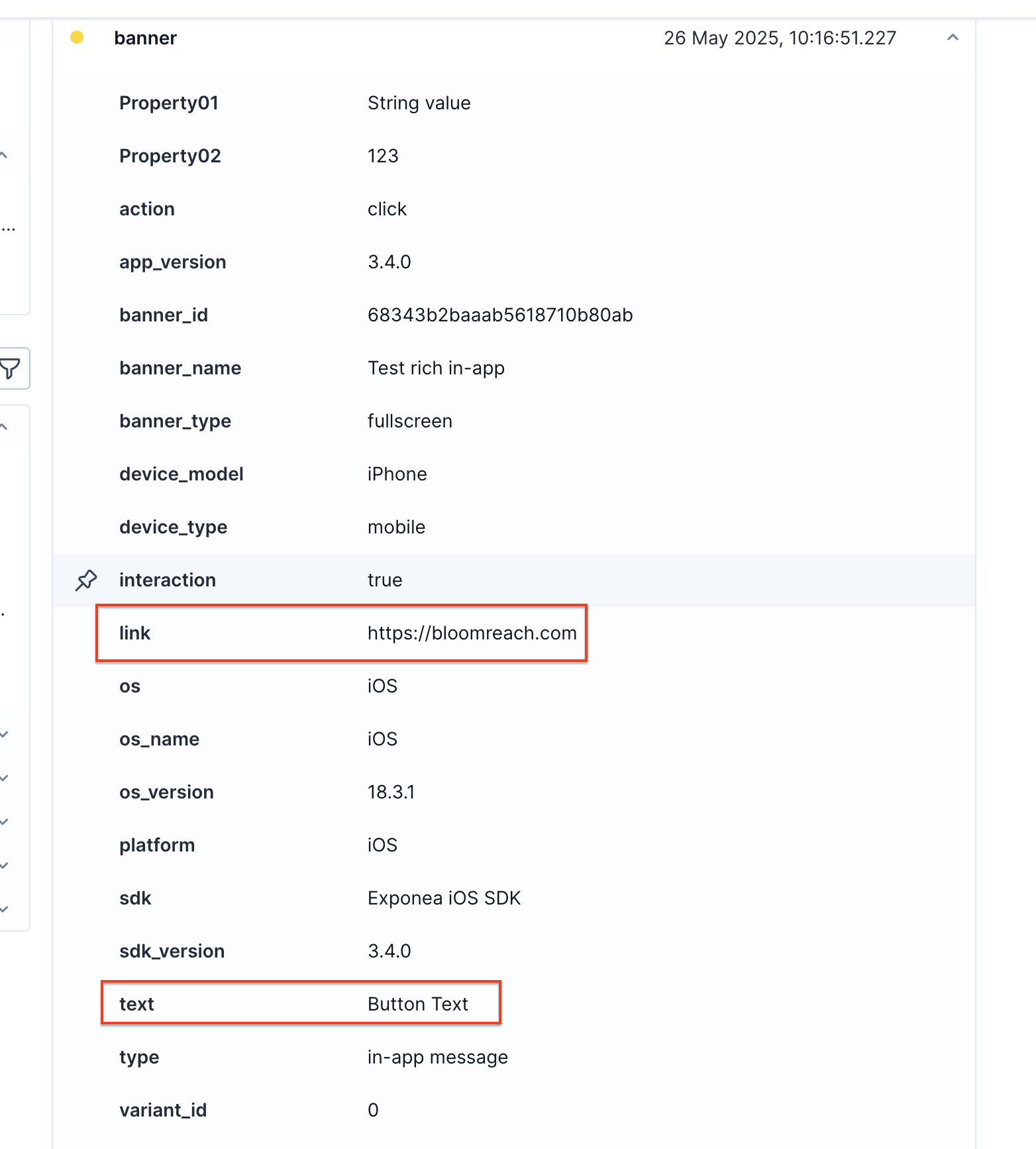Open the https://bloomreach.com link value
Viewport: 1036px width, 1149px height.
[x=472, y=633]
